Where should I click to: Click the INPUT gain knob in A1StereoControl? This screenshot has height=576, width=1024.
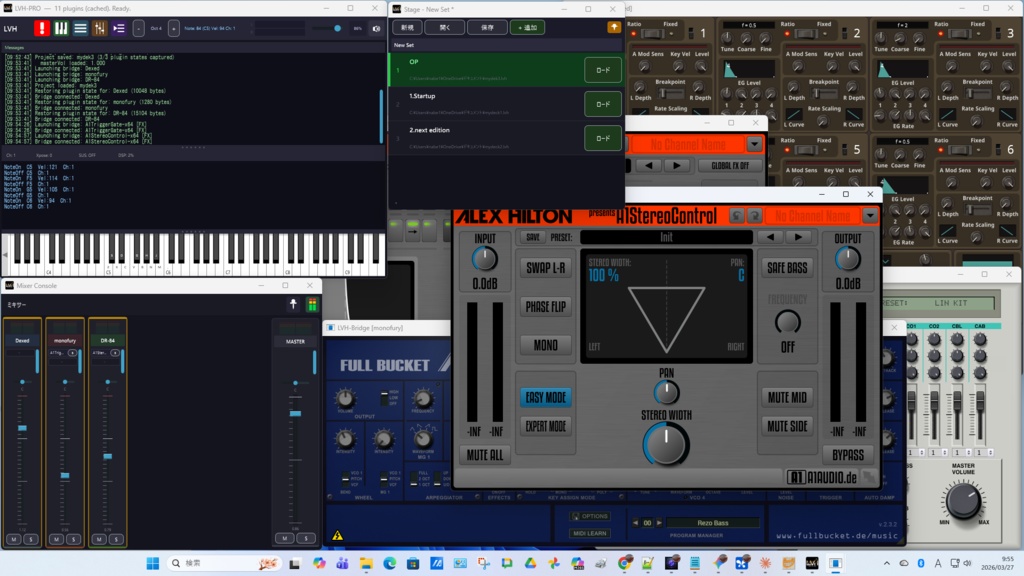(x=485, y=259)
